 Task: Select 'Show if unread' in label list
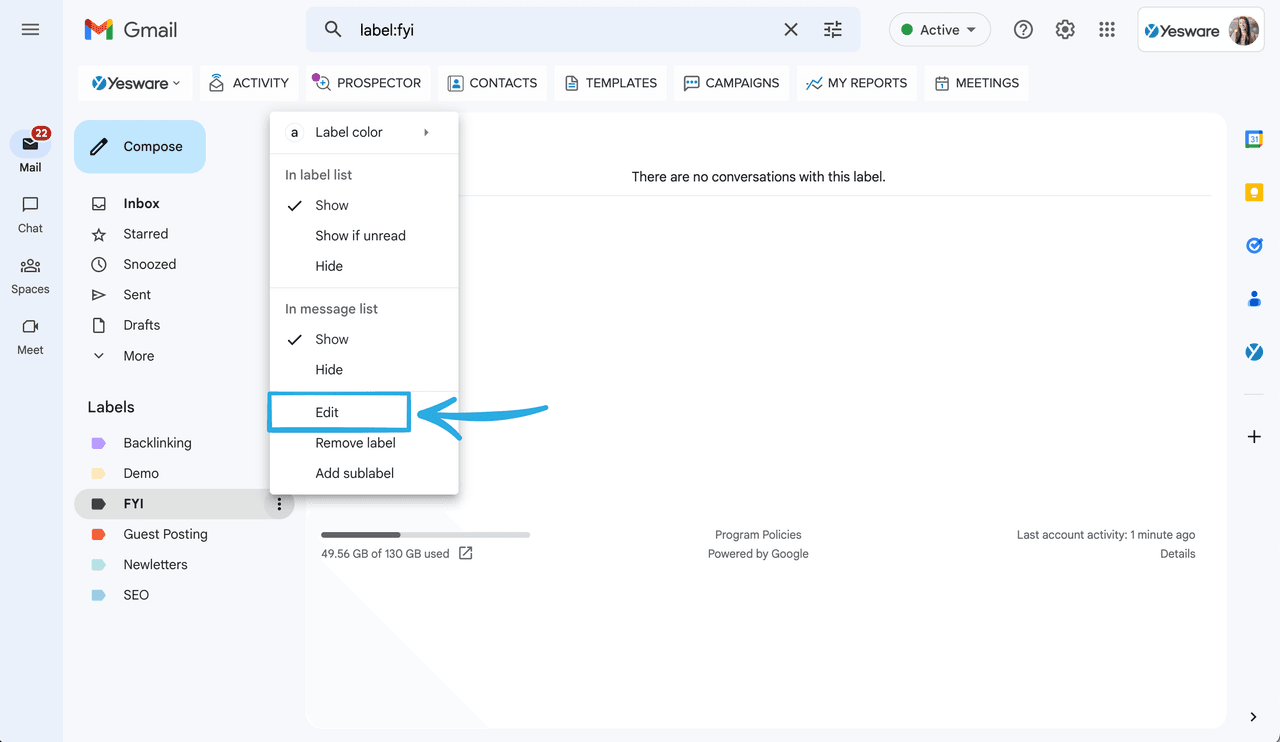coord(360,236)
